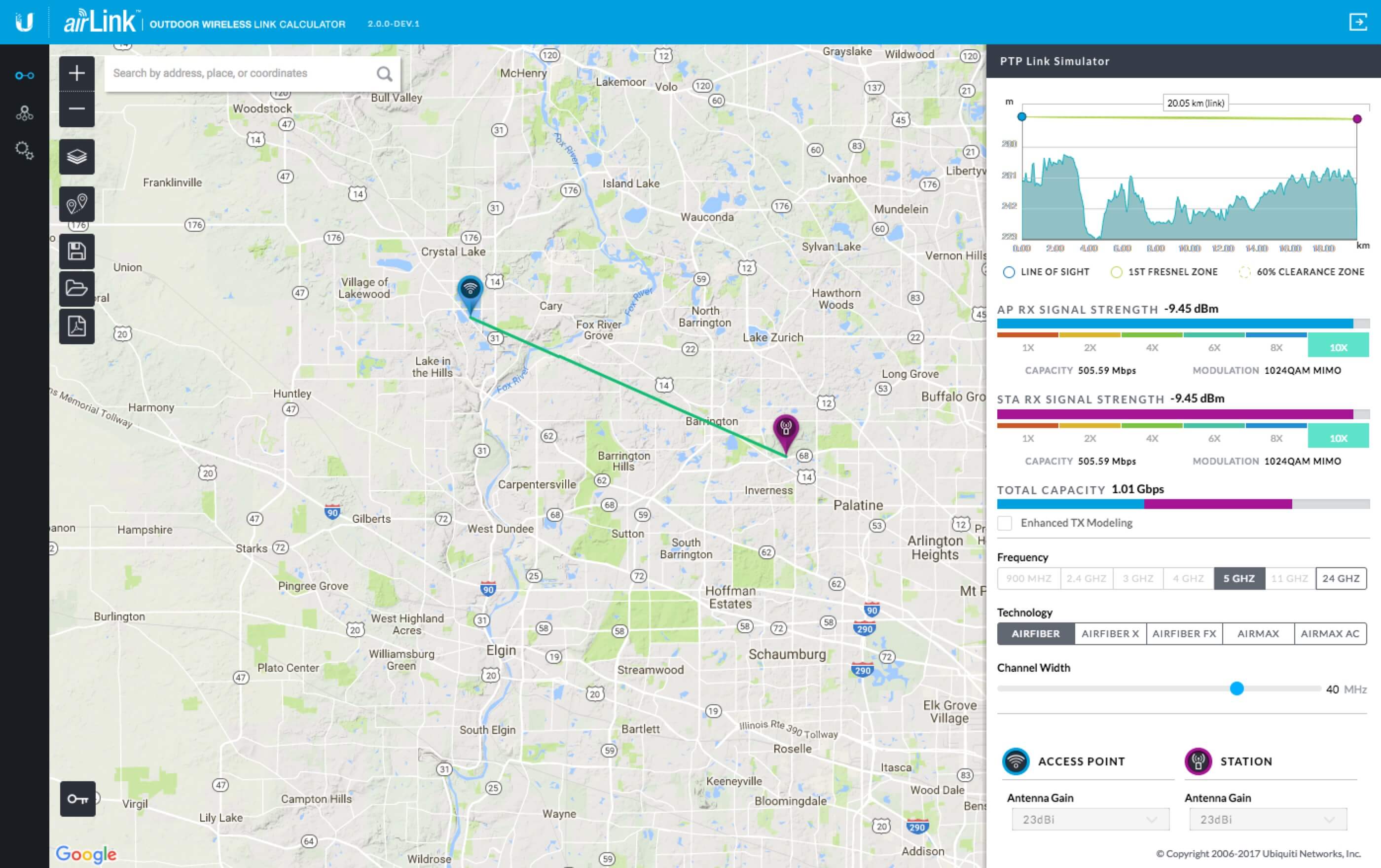Click the STA capacity 505.59 Mbps value
This screenshot has width=1381, height=868.
(x=1106, y=461)
